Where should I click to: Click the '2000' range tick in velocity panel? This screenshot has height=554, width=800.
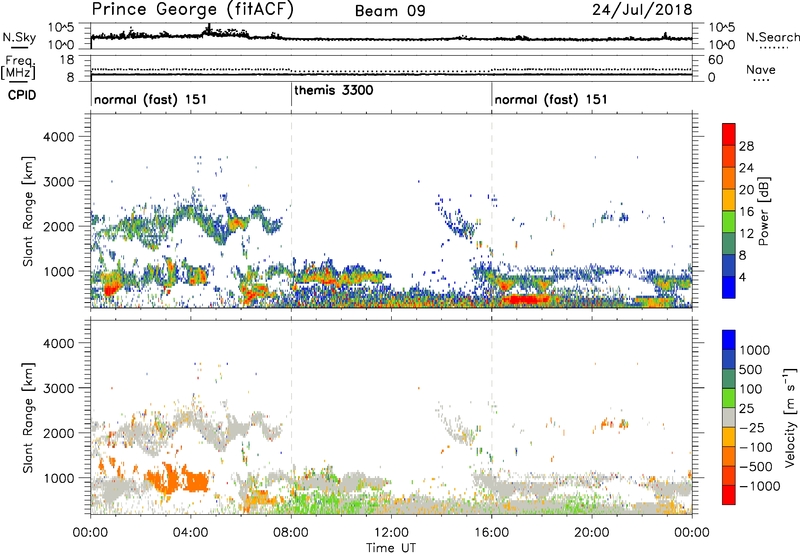pyautogui.click(x=59, y=433)
